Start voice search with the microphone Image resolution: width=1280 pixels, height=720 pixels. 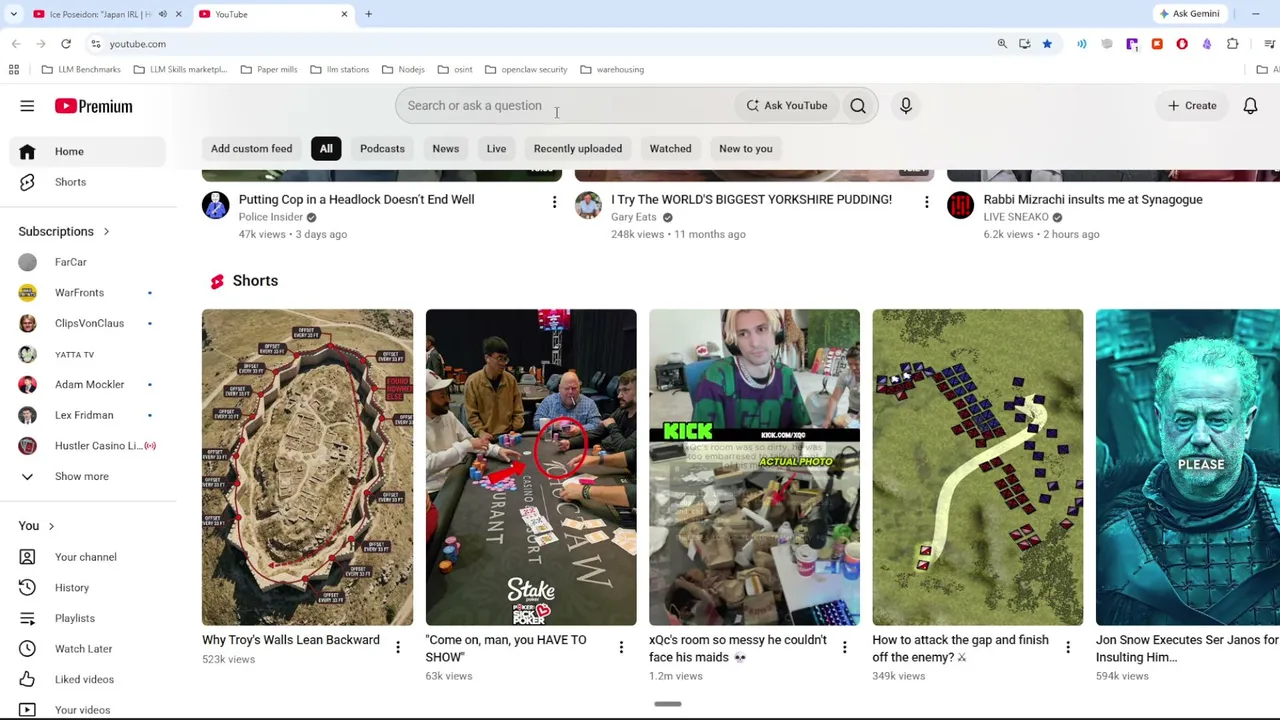906,106
